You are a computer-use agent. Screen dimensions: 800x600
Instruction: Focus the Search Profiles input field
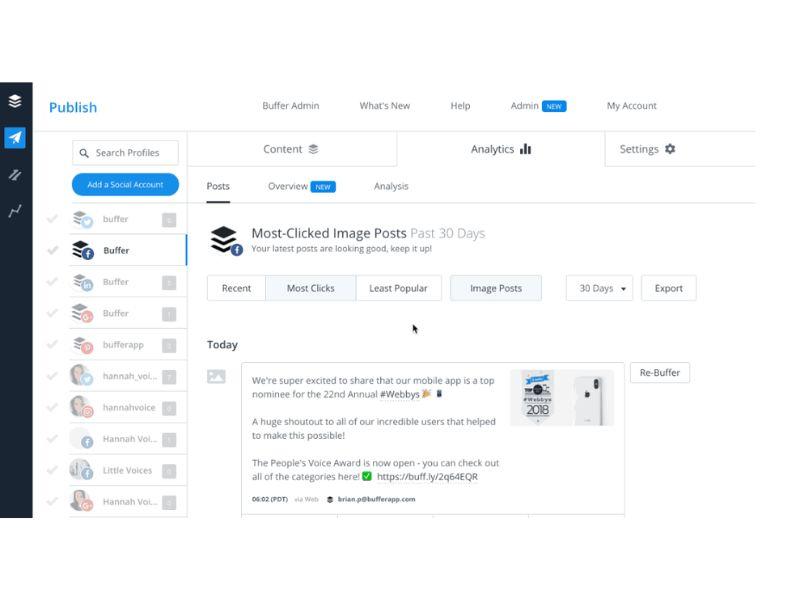[x=126, y=153]
